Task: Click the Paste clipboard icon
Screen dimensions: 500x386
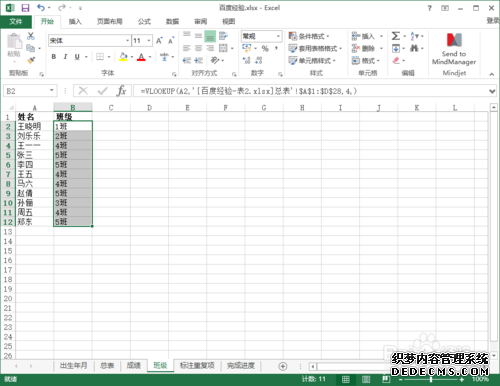Action: [14, 41]
